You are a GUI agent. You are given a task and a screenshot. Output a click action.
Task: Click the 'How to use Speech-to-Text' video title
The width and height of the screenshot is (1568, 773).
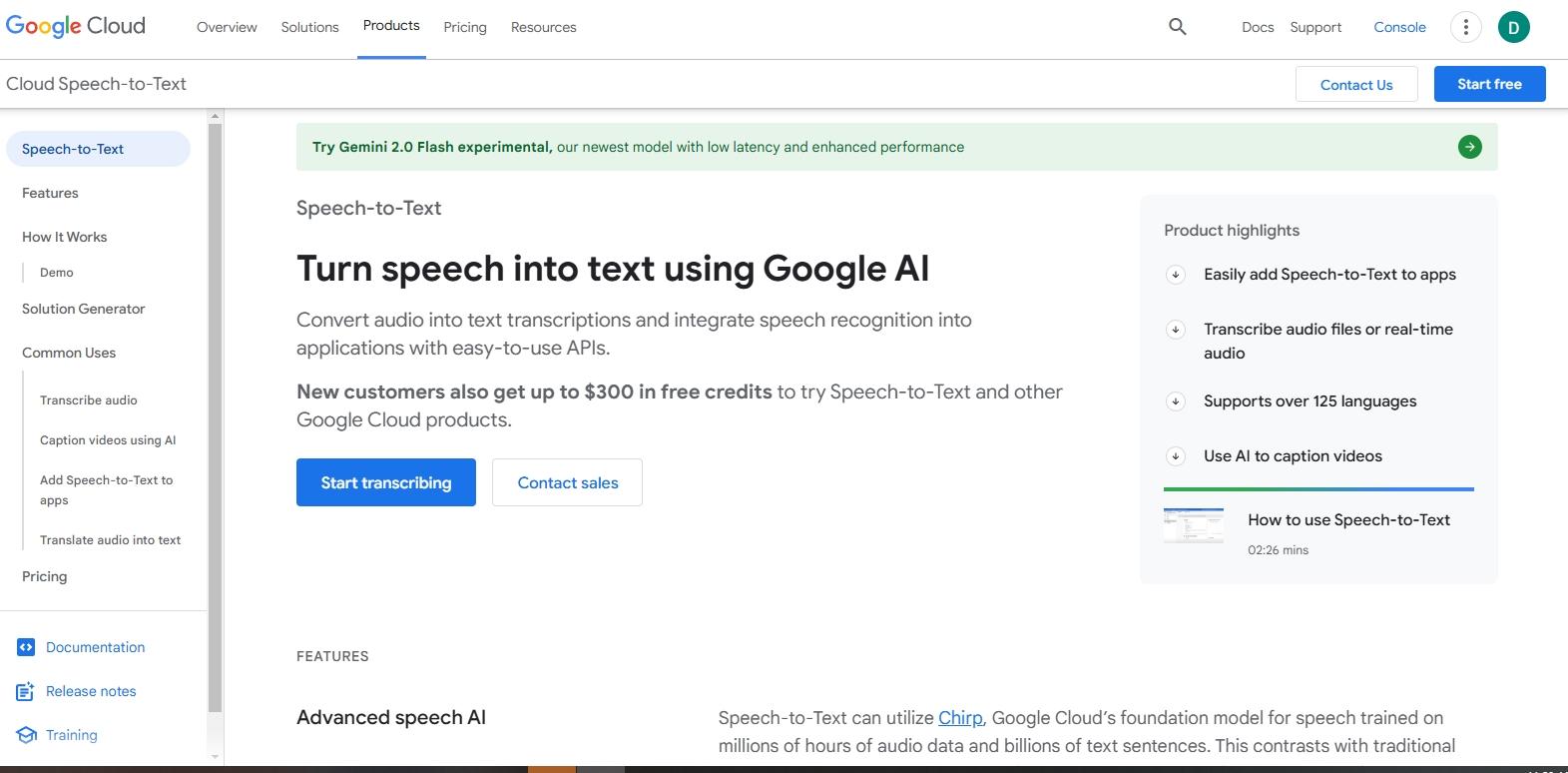(x=1348, y=520)
